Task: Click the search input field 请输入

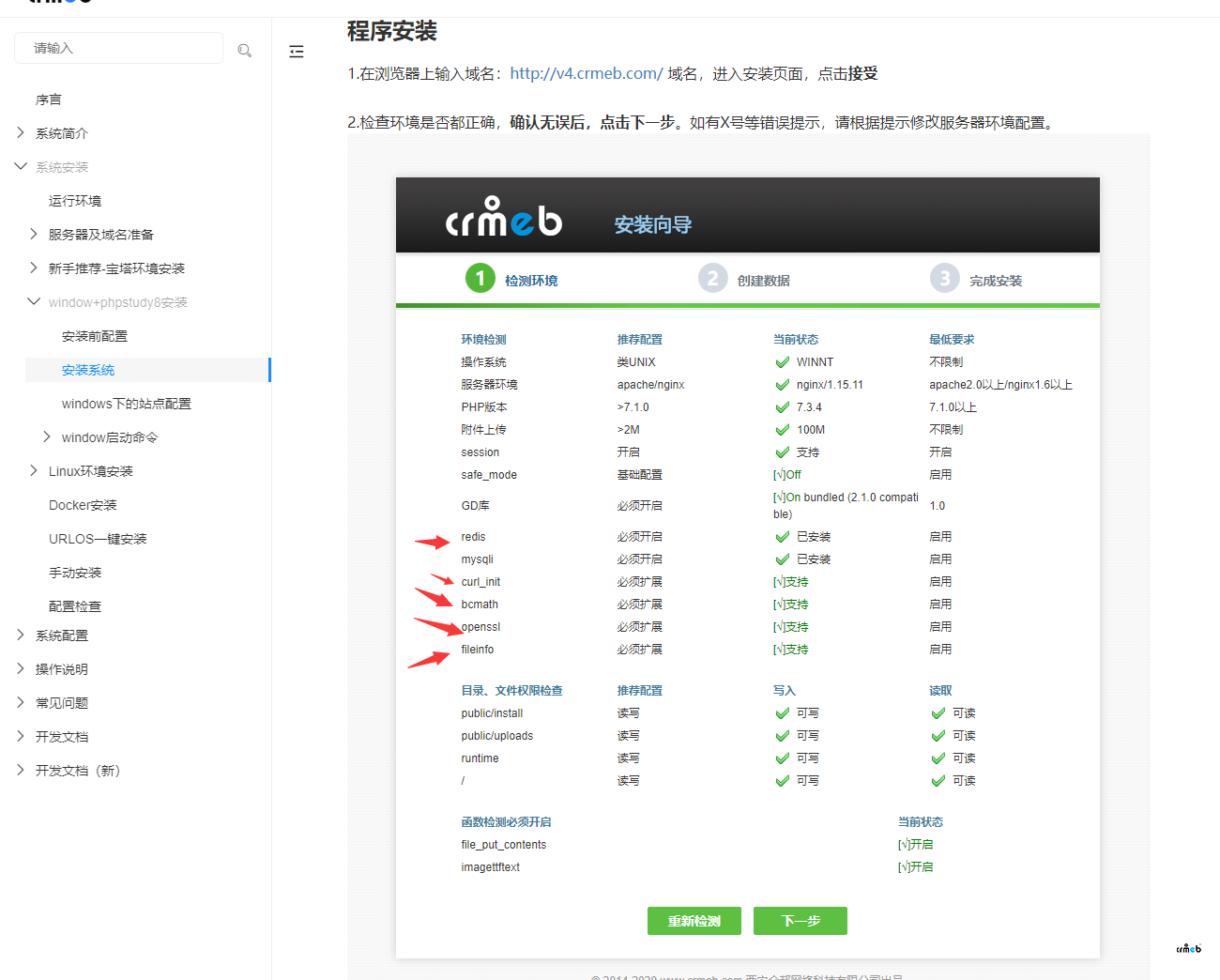Action: tap(118, 48)
